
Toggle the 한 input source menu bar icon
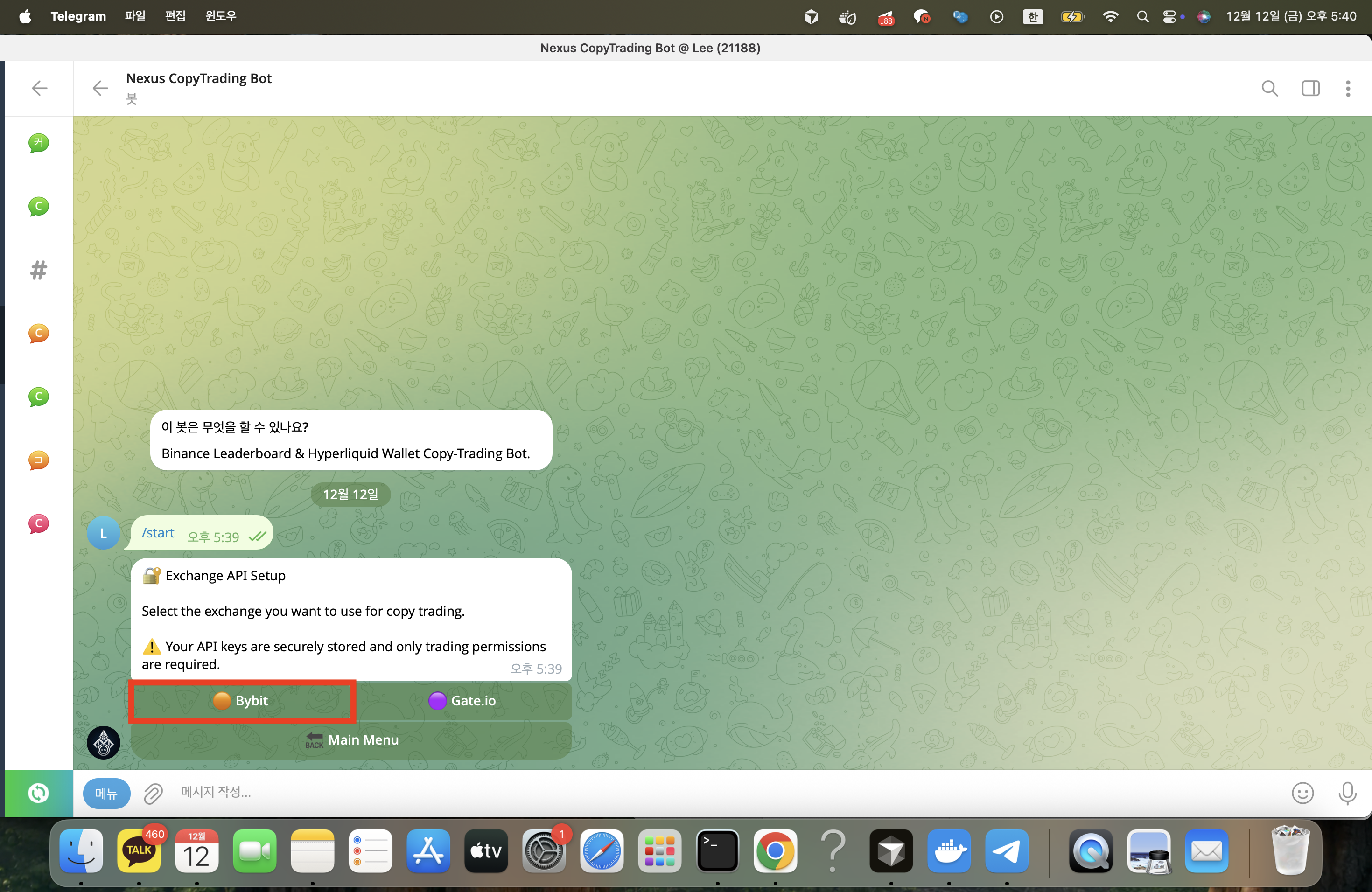[1032, 17]
